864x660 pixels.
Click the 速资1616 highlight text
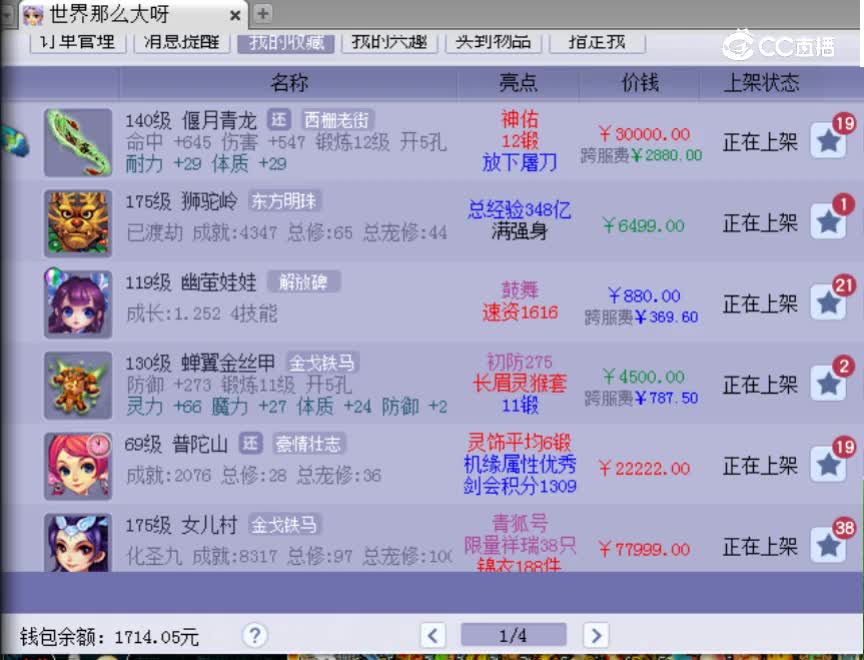point(520,312)
